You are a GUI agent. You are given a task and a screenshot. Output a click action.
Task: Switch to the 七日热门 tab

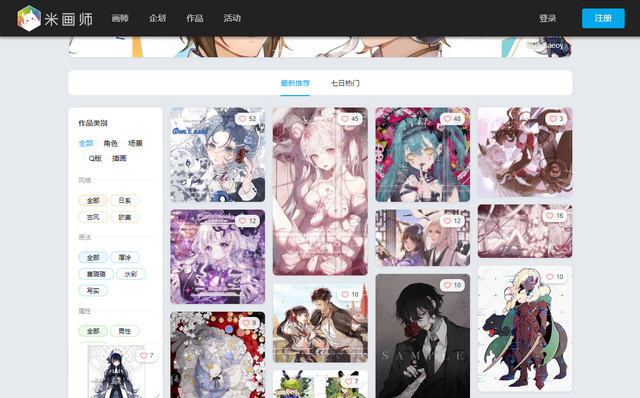(x=345, y=83)
